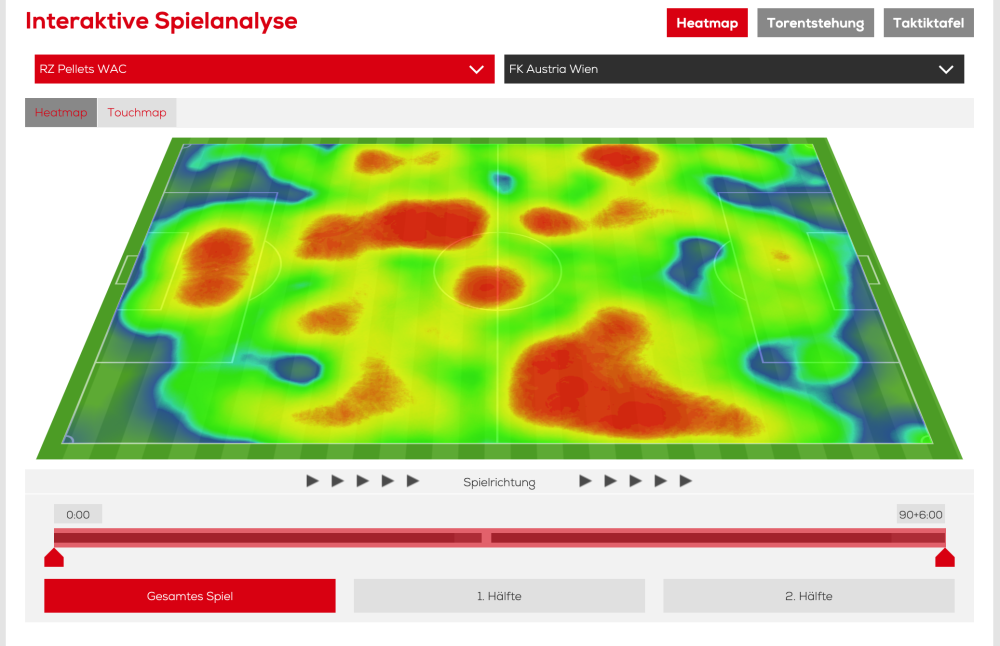Click the end handle of the time slider
This screenshot has width=1000, height=646.
tap(944, 558)
